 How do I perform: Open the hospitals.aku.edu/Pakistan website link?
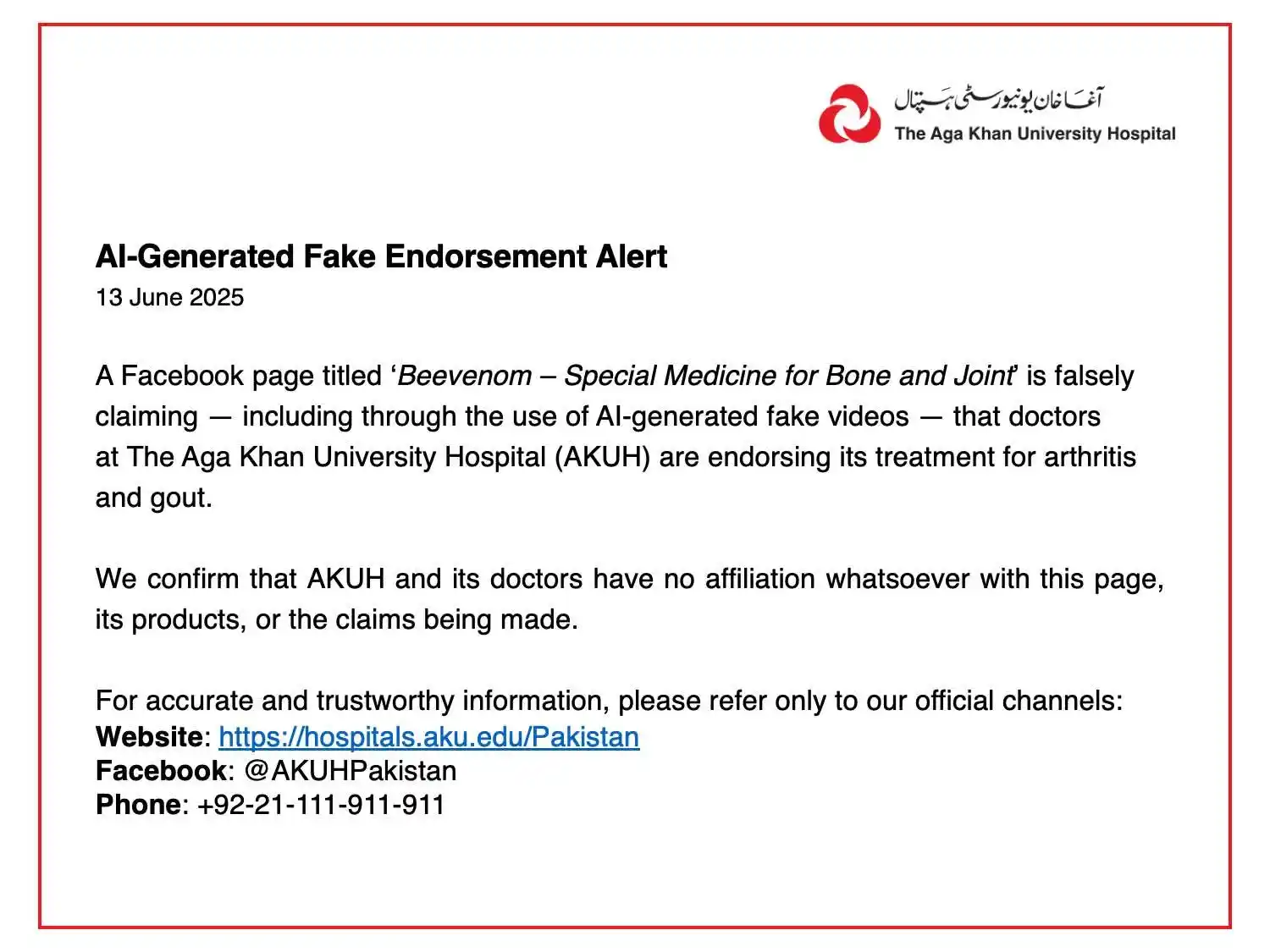[x=428, y=737]
